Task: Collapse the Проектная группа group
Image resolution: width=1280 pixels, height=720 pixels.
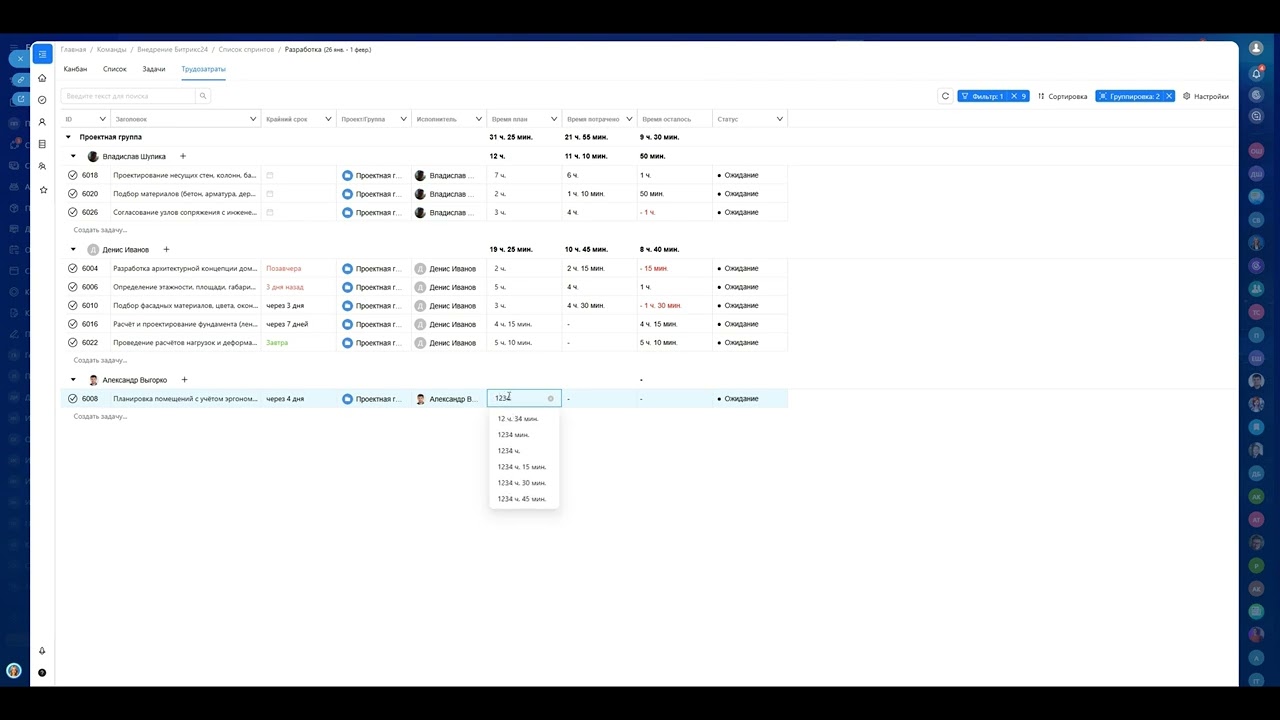Action: click(68, 137)
